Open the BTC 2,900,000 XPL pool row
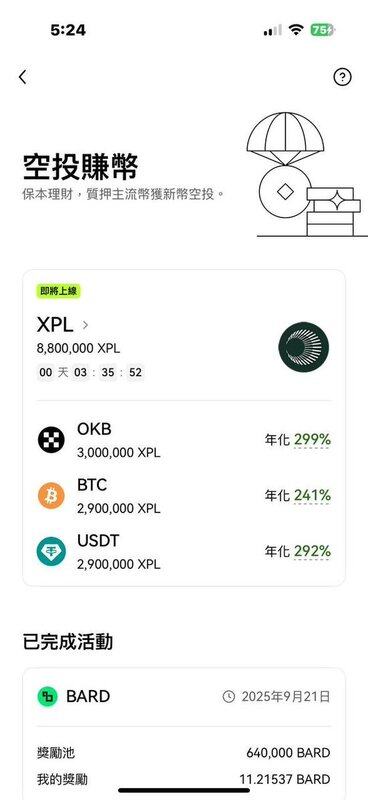 point(184,495)
